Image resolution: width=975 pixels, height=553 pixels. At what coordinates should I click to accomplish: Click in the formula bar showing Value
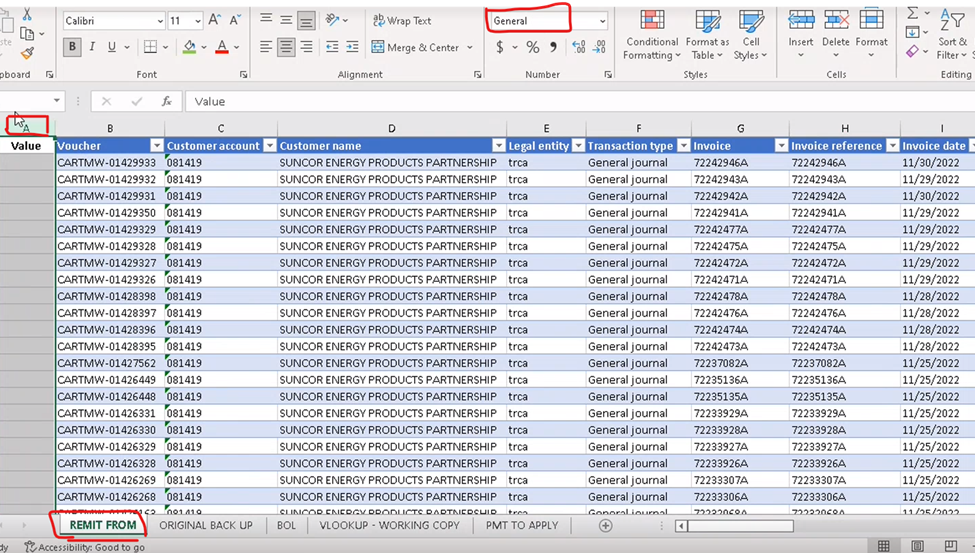(578, 101)
